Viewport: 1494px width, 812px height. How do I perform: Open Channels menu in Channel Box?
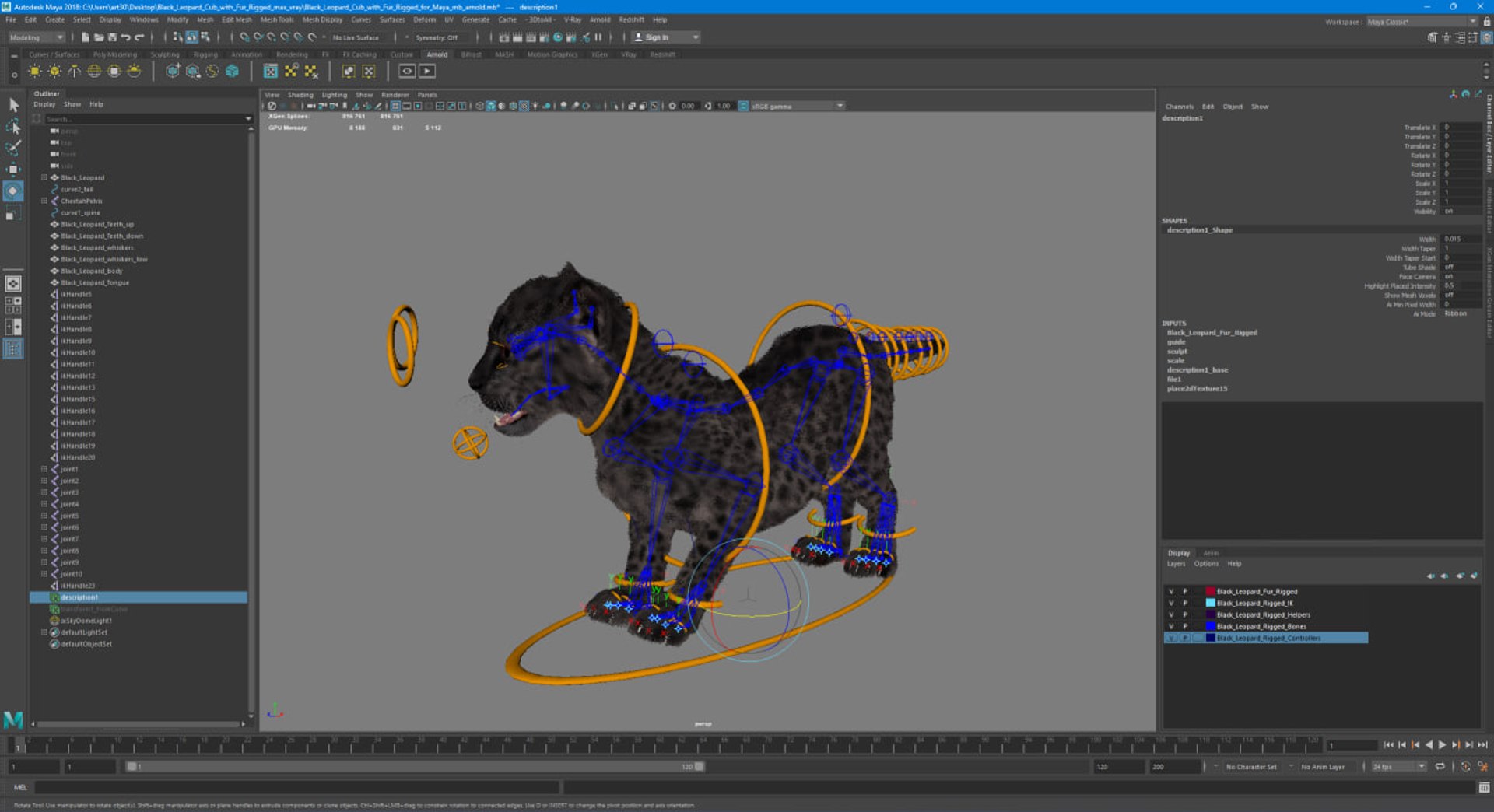click(x=1179, y=107)
